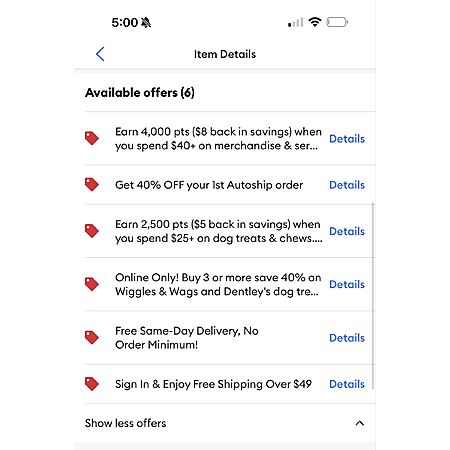Open Details for 4,000 pts offer

point(347,139)
